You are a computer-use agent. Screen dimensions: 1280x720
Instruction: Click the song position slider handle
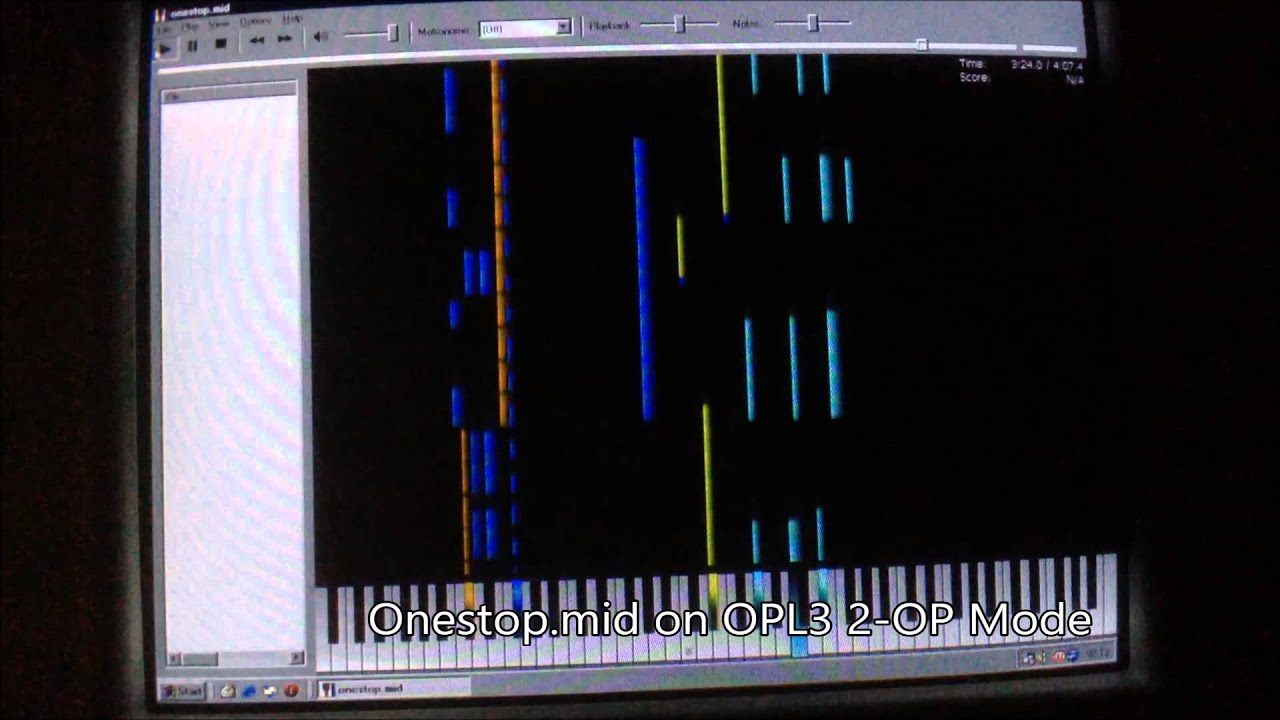922,45
